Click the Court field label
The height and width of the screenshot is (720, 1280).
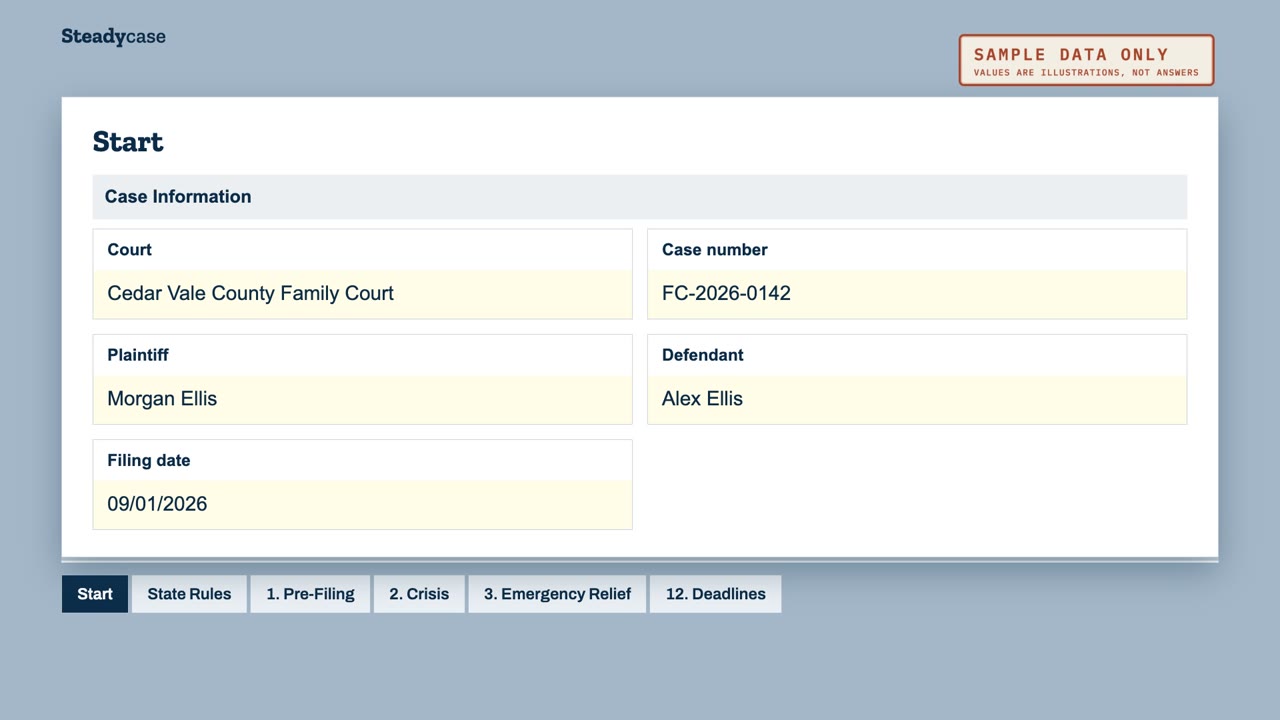[130, 250]
